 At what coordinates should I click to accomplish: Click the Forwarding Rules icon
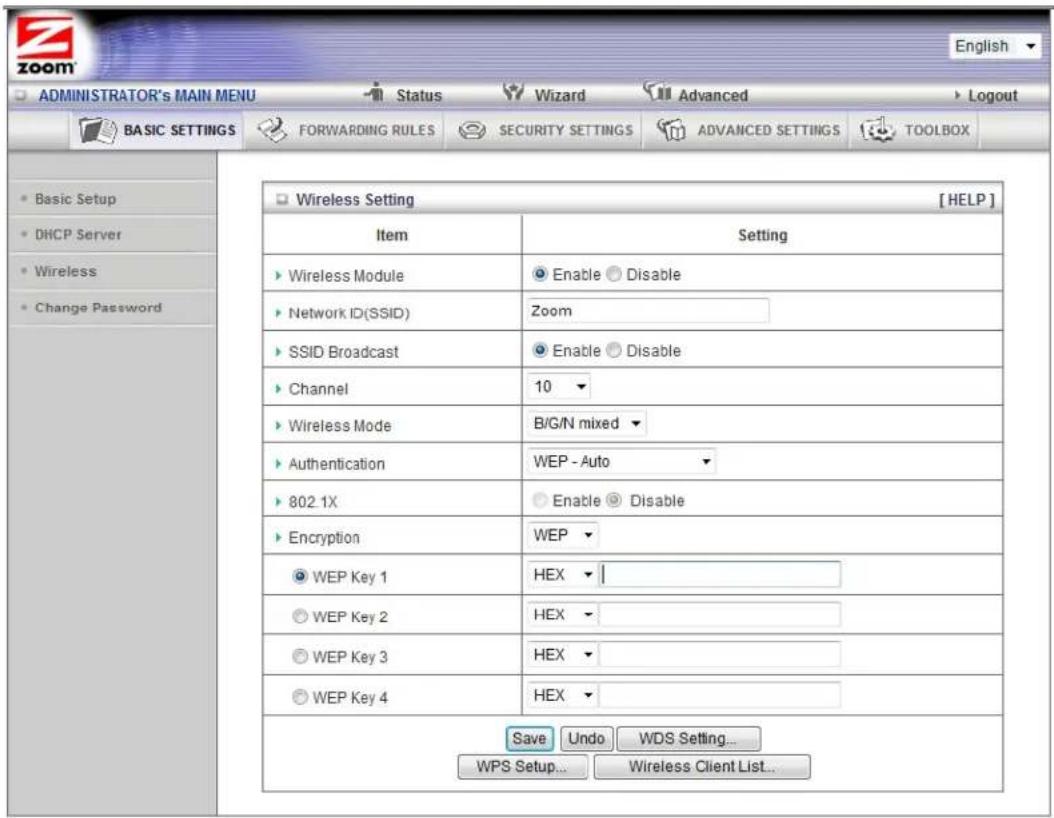pyautogui.click(x=272, y=130)
